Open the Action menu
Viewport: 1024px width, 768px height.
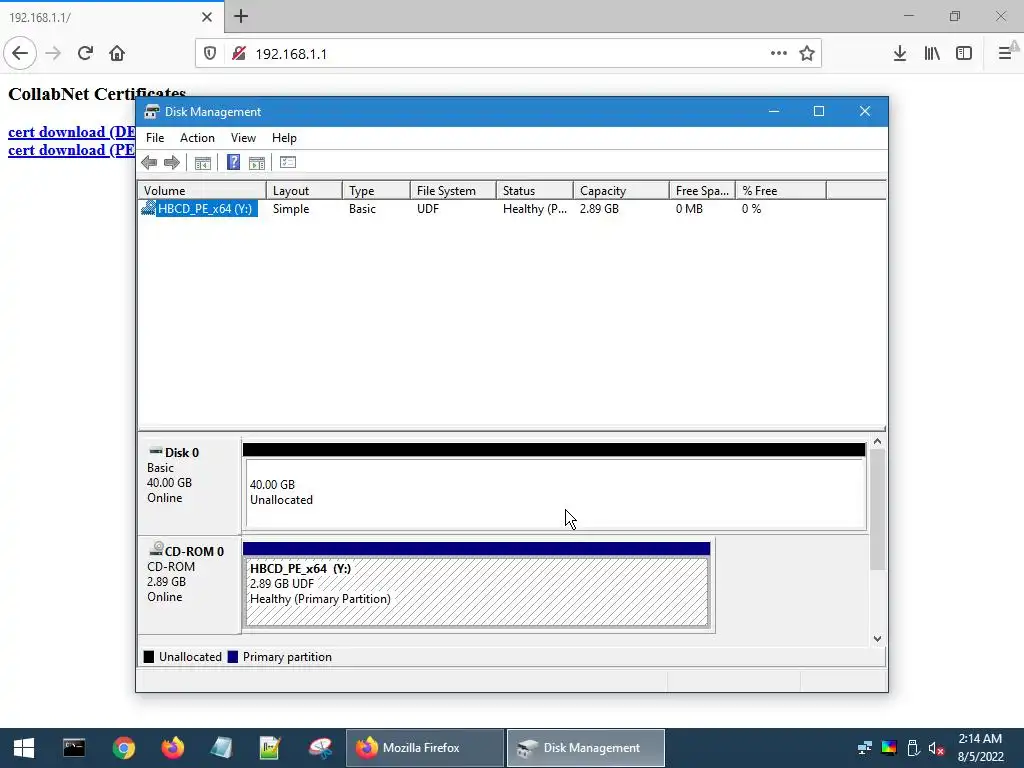click(197, 138)
